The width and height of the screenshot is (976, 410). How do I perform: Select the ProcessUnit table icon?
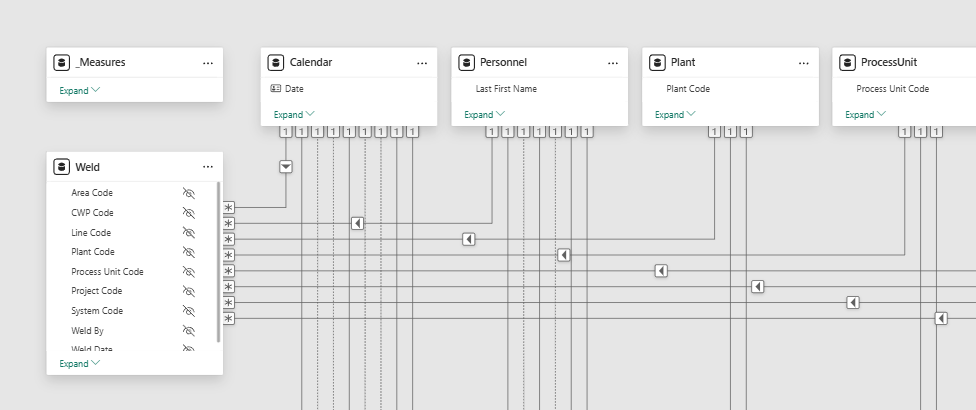[847, 63]
